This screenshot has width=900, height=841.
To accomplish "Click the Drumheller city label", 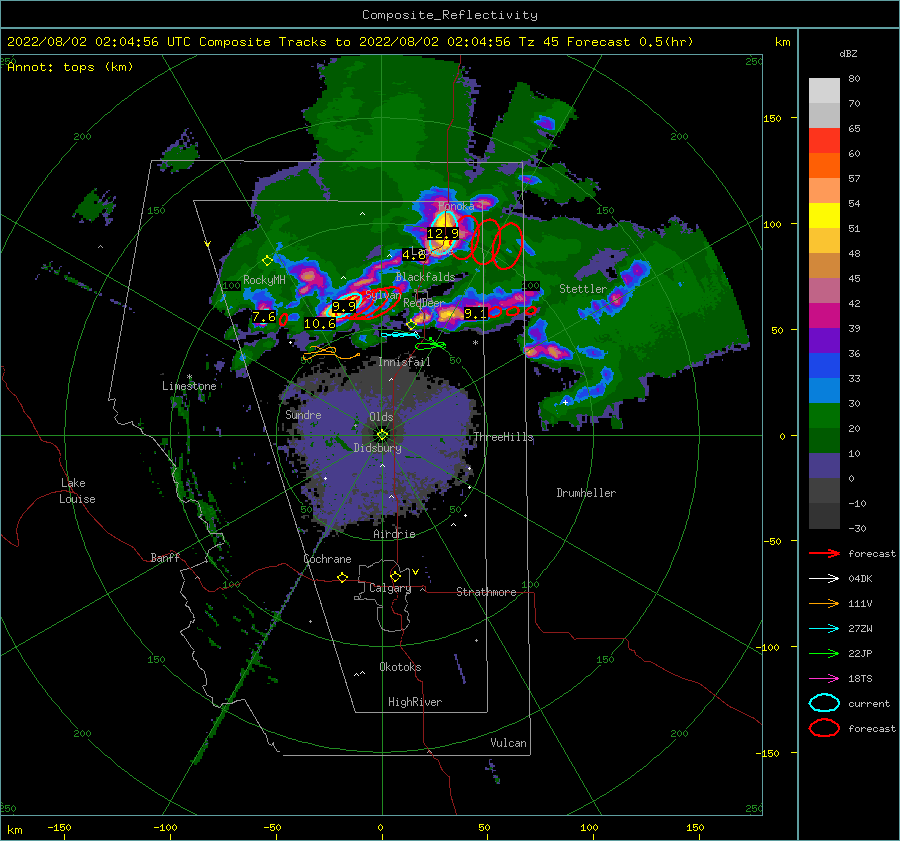I will pyautogui.click(x=586, y=493).
